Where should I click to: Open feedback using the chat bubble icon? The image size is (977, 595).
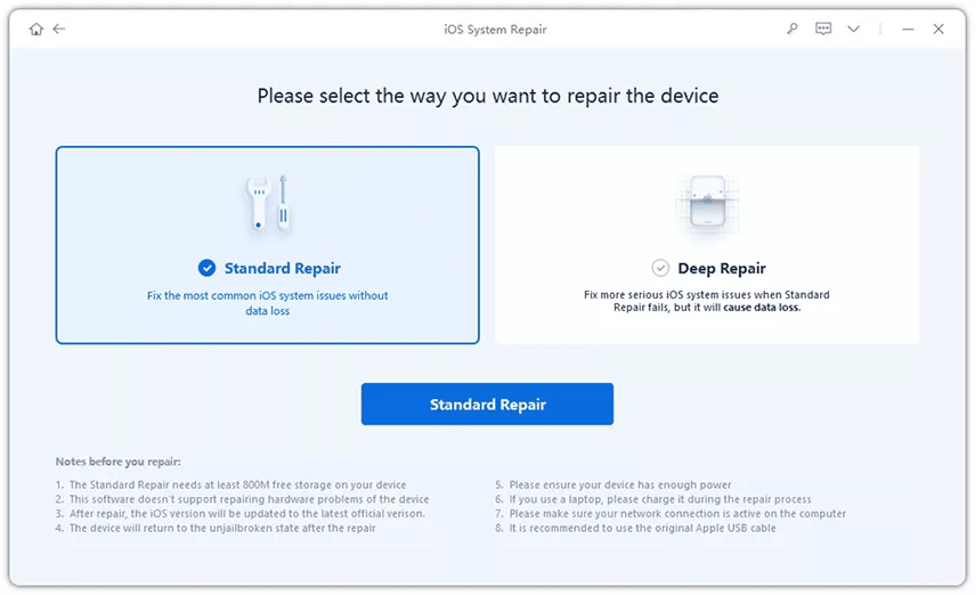(x=822, y=29)
